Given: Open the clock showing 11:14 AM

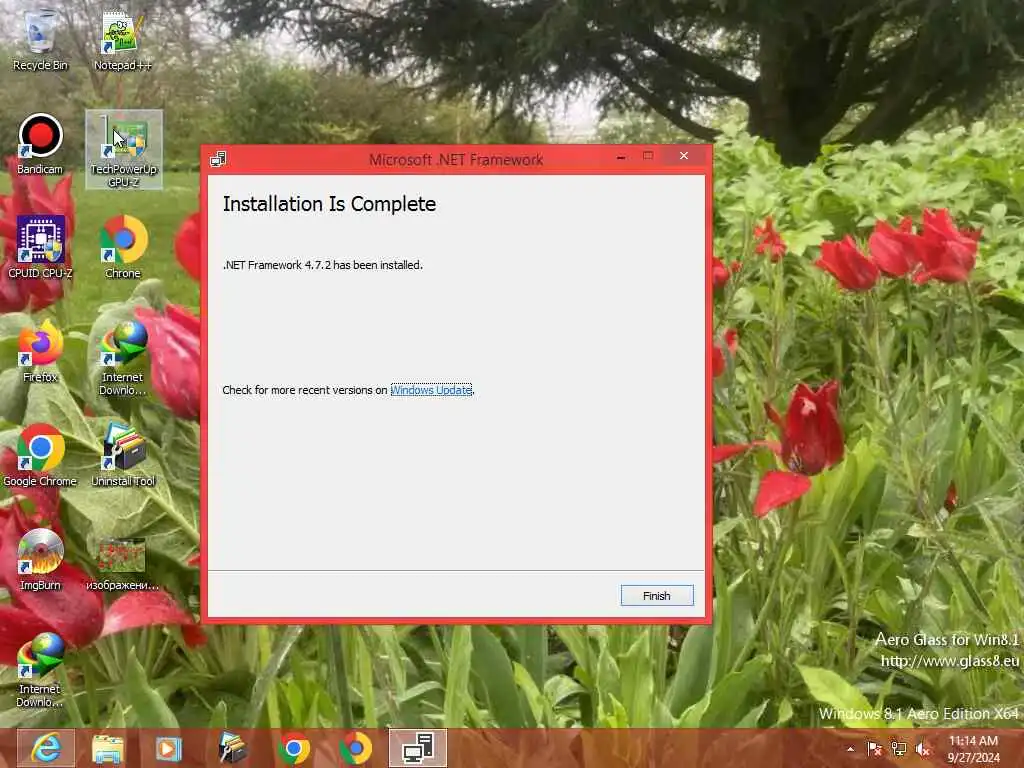Looking at the screenshot, I should (x=973, y=749).
